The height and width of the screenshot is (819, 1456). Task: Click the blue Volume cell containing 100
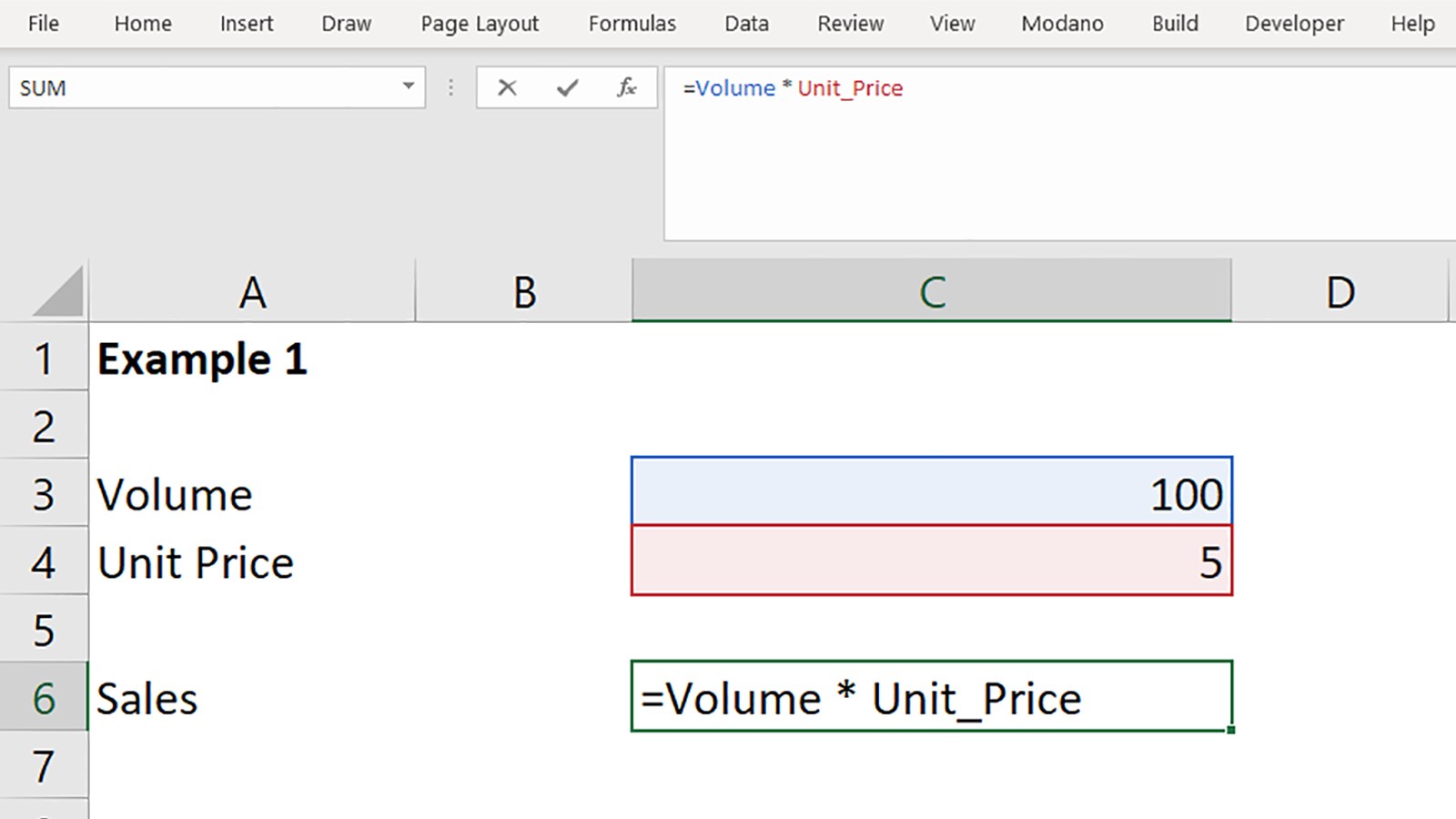[x=931, y=492]
